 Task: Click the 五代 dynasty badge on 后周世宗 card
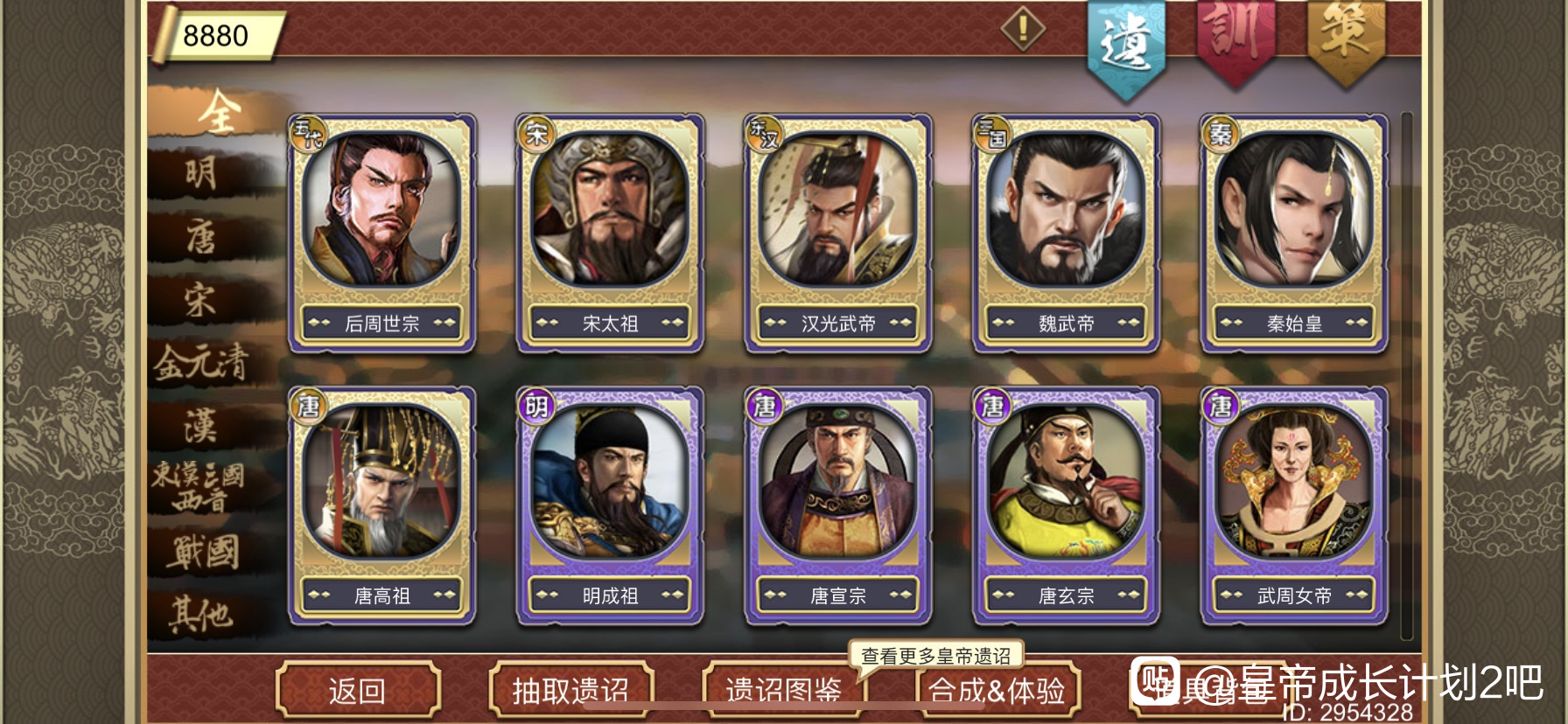pyautogui.click(x=307, y=134)
